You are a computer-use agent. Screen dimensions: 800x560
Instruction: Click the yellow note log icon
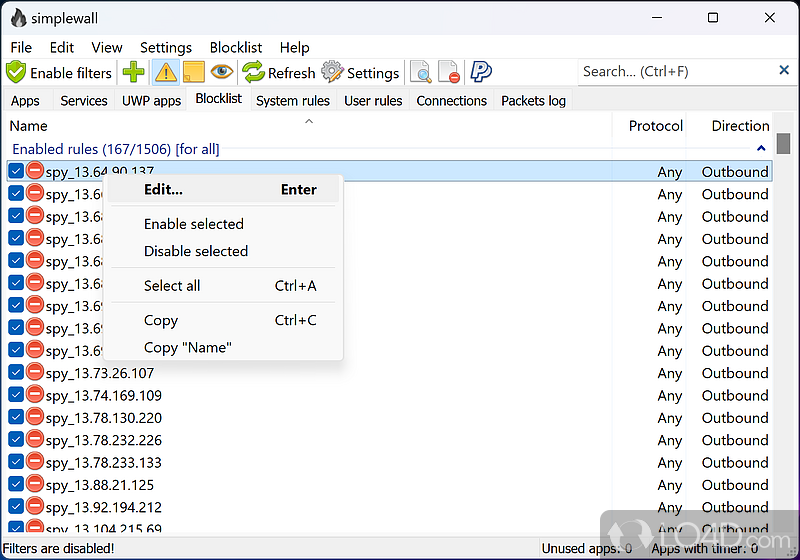point(194,72)
